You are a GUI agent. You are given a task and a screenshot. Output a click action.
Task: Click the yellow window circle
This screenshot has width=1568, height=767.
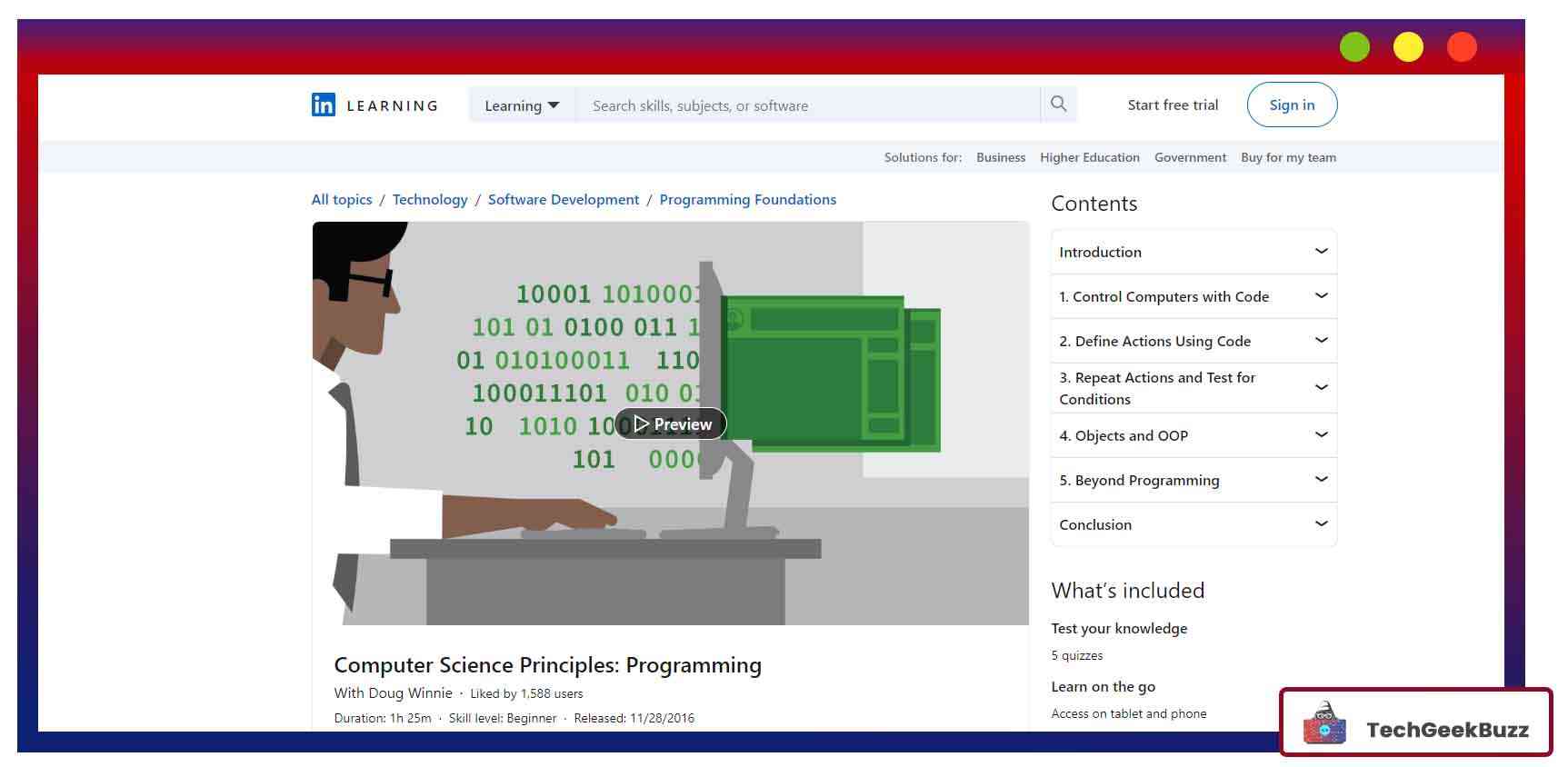pyautogui.click(x=1408, y=47)
